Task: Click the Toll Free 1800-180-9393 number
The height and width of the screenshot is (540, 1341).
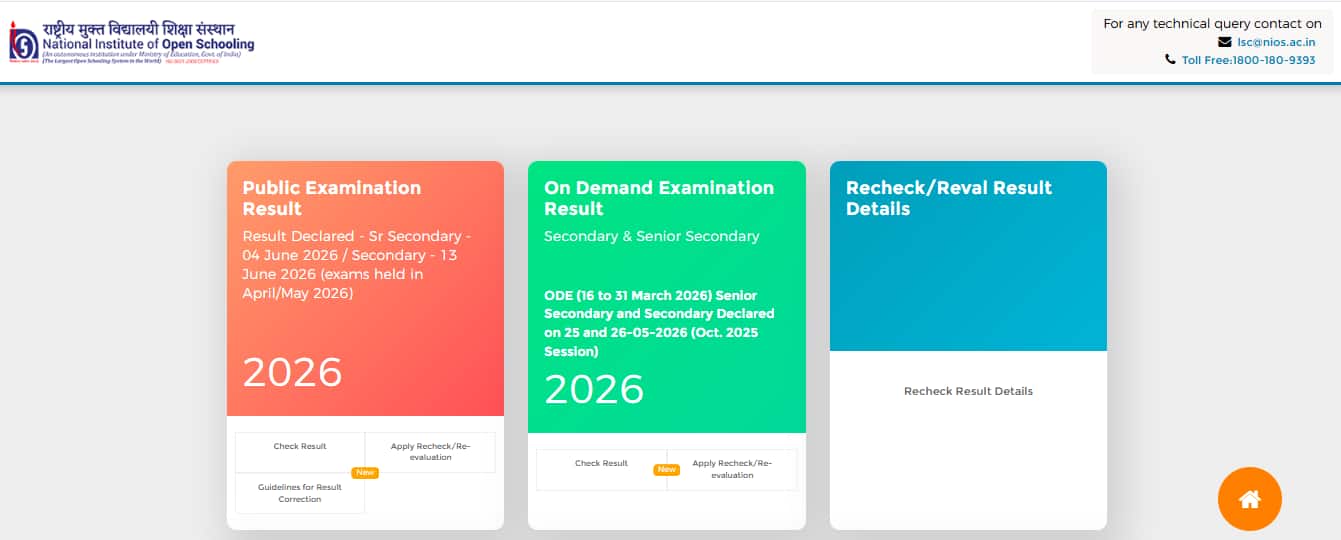Action: tap(1248, 60)
